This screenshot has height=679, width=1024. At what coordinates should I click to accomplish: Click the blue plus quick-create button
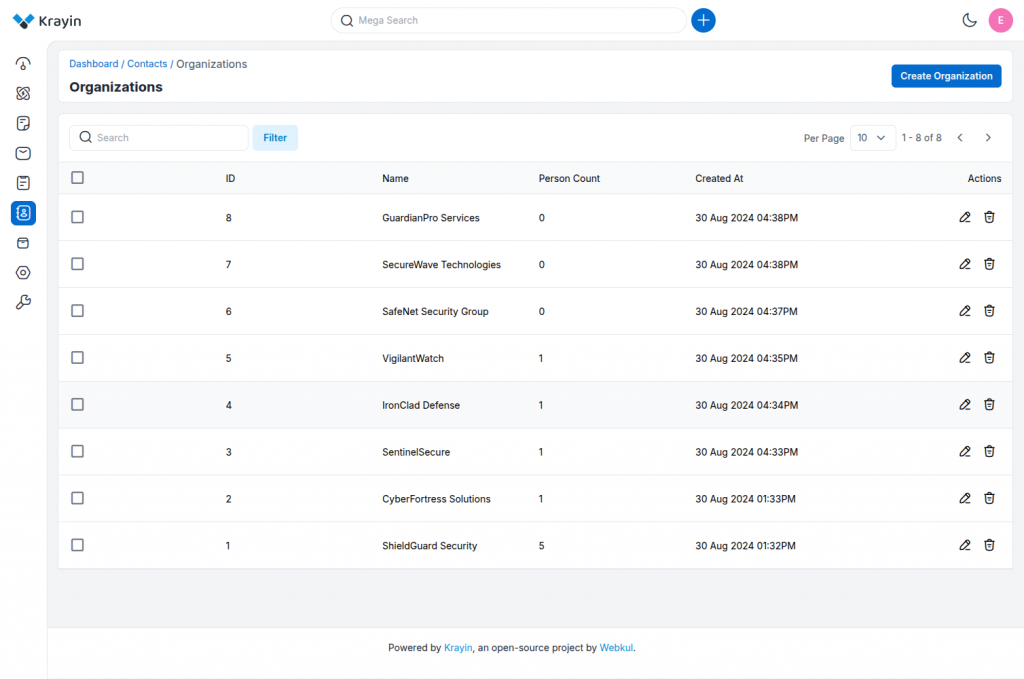click(x=703, y=20)
